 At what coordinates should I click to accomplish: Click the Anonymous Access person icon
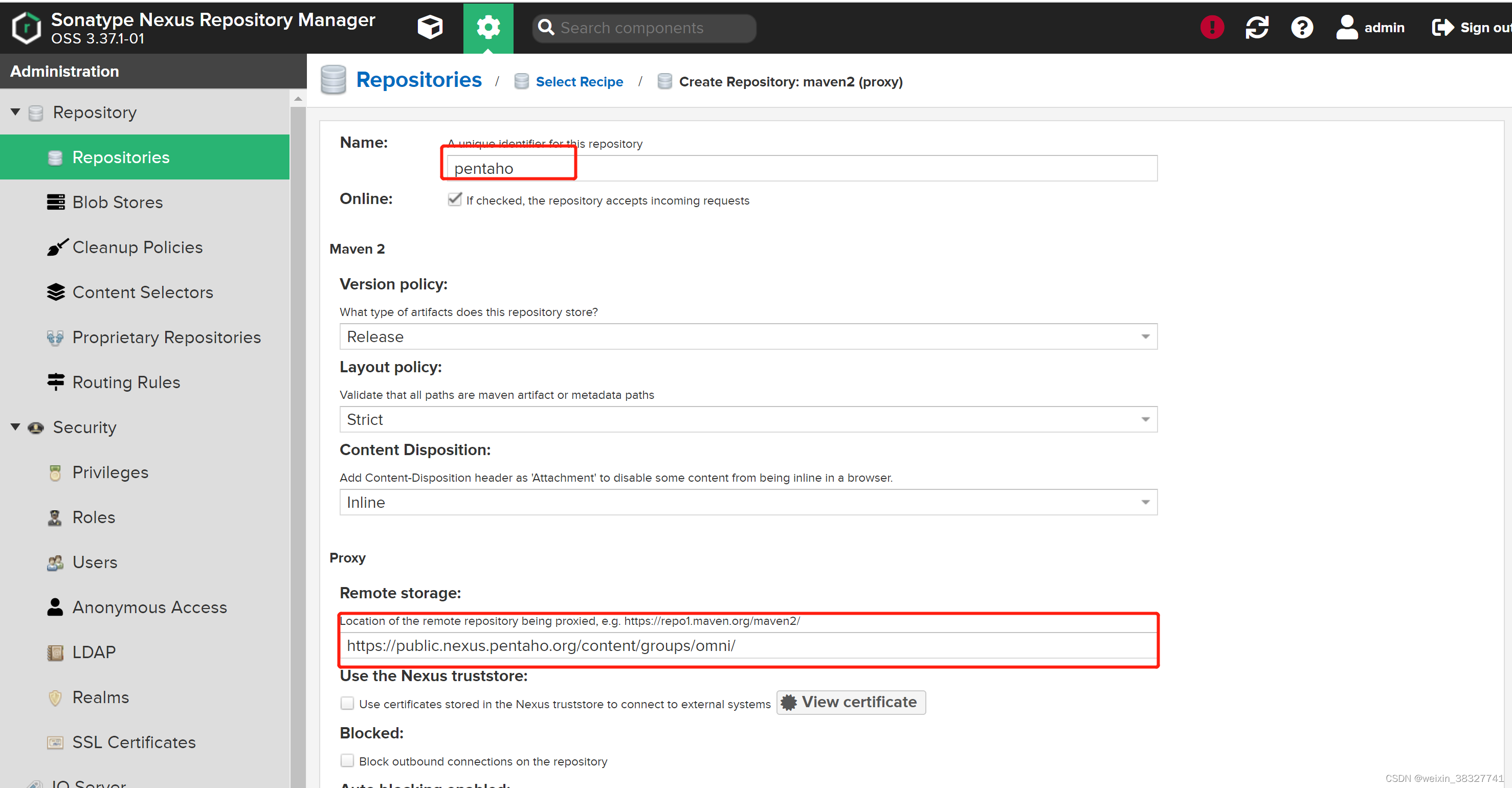pyautogui.click(x=55, y=606)
